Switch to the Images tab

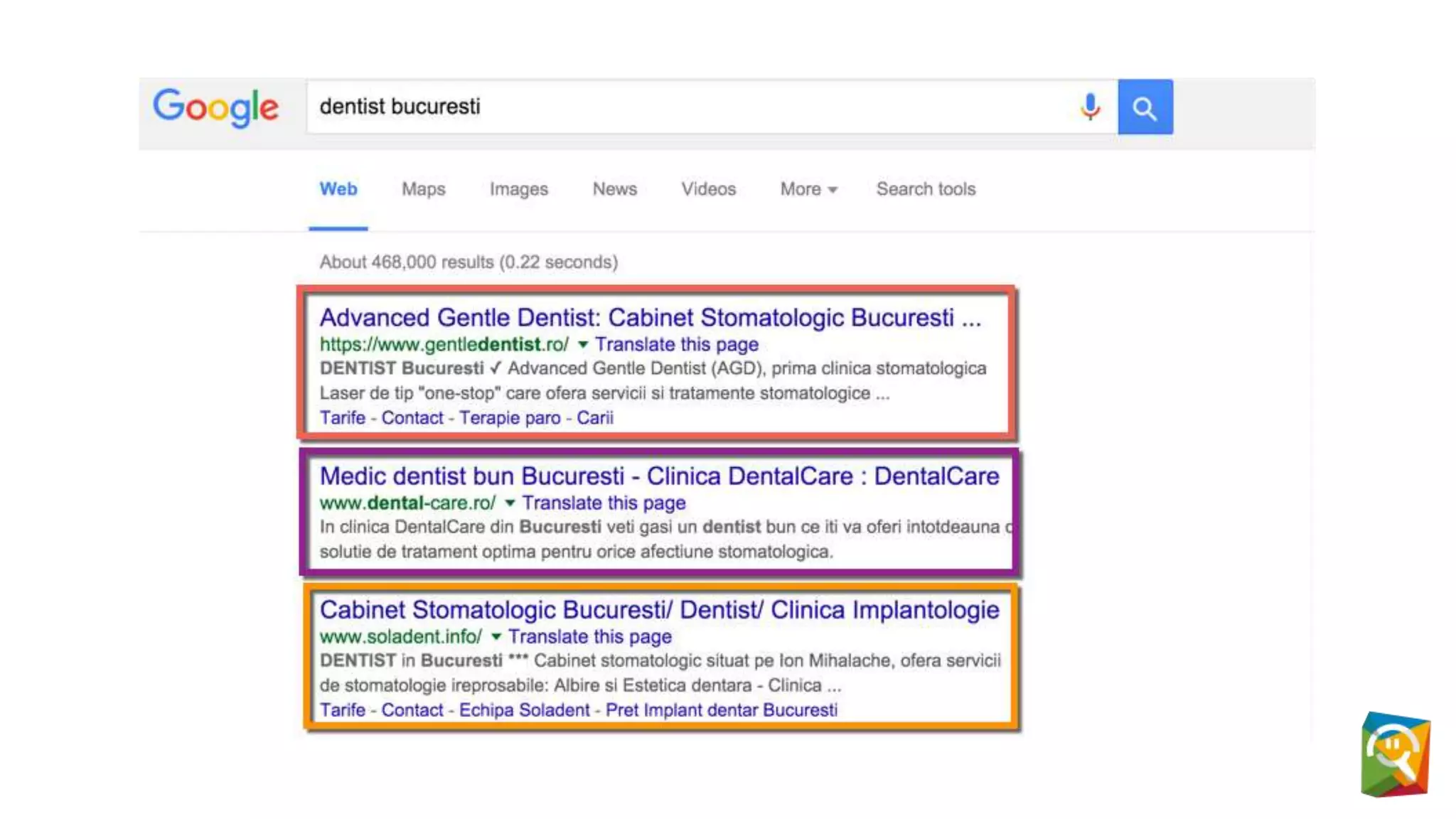[x=518, y=189]
